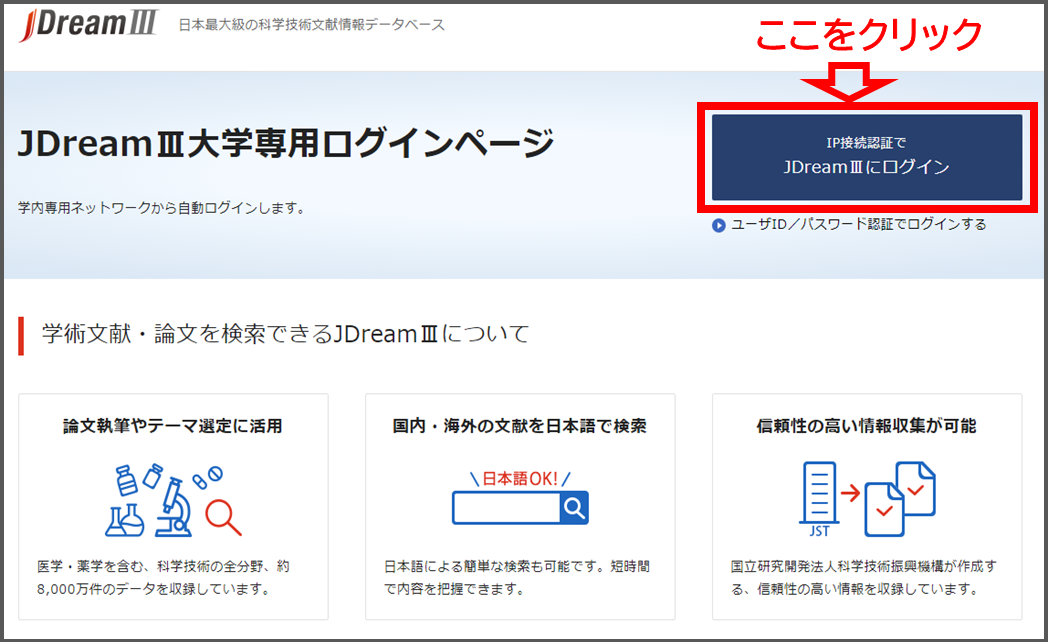The image size is (1048, 642).
Task: Click the 学術文献・論文を検索できるJDreamⅢについて heading
Action: [x=285, y=333]
